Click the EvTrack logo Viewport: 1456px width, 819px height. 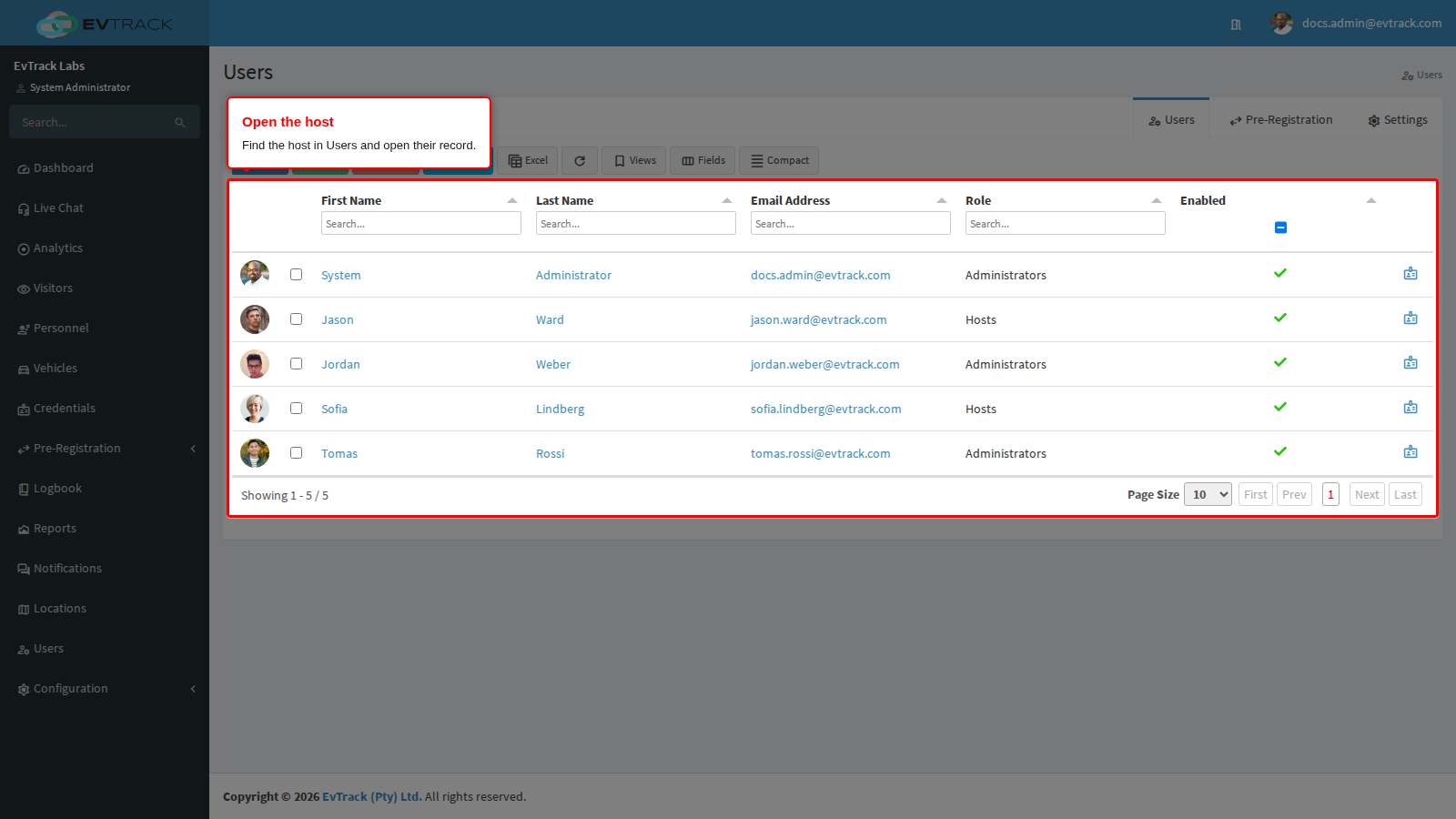pos(105,24)
